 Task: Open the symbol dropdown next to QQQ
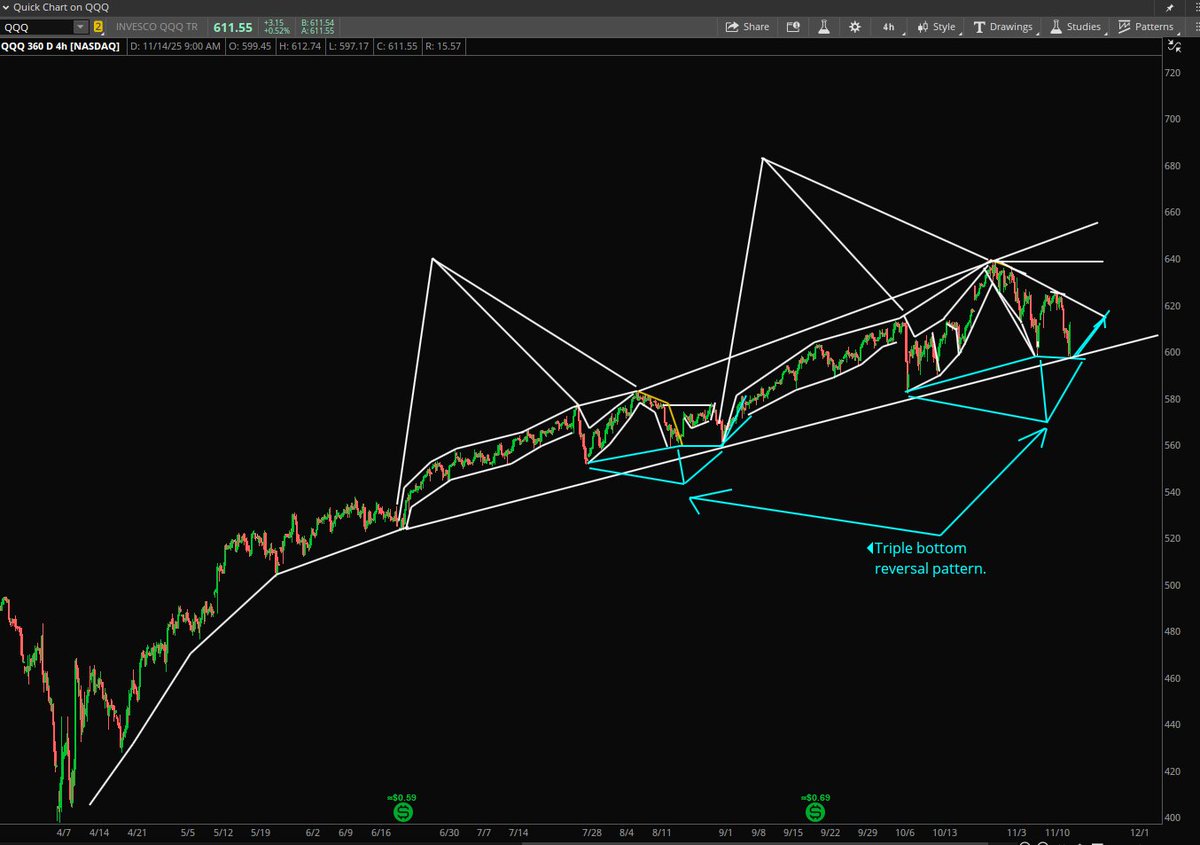pos(81,27)
